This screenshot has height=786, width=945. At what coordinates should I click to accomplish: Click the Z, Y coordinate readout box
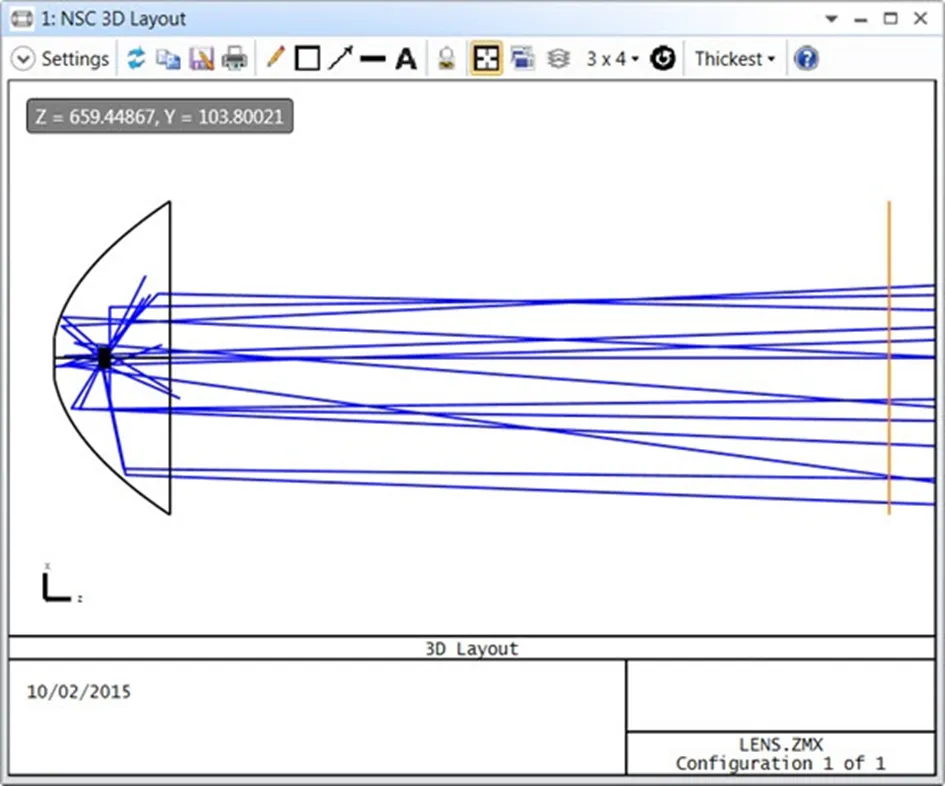(x=160, y=116)
